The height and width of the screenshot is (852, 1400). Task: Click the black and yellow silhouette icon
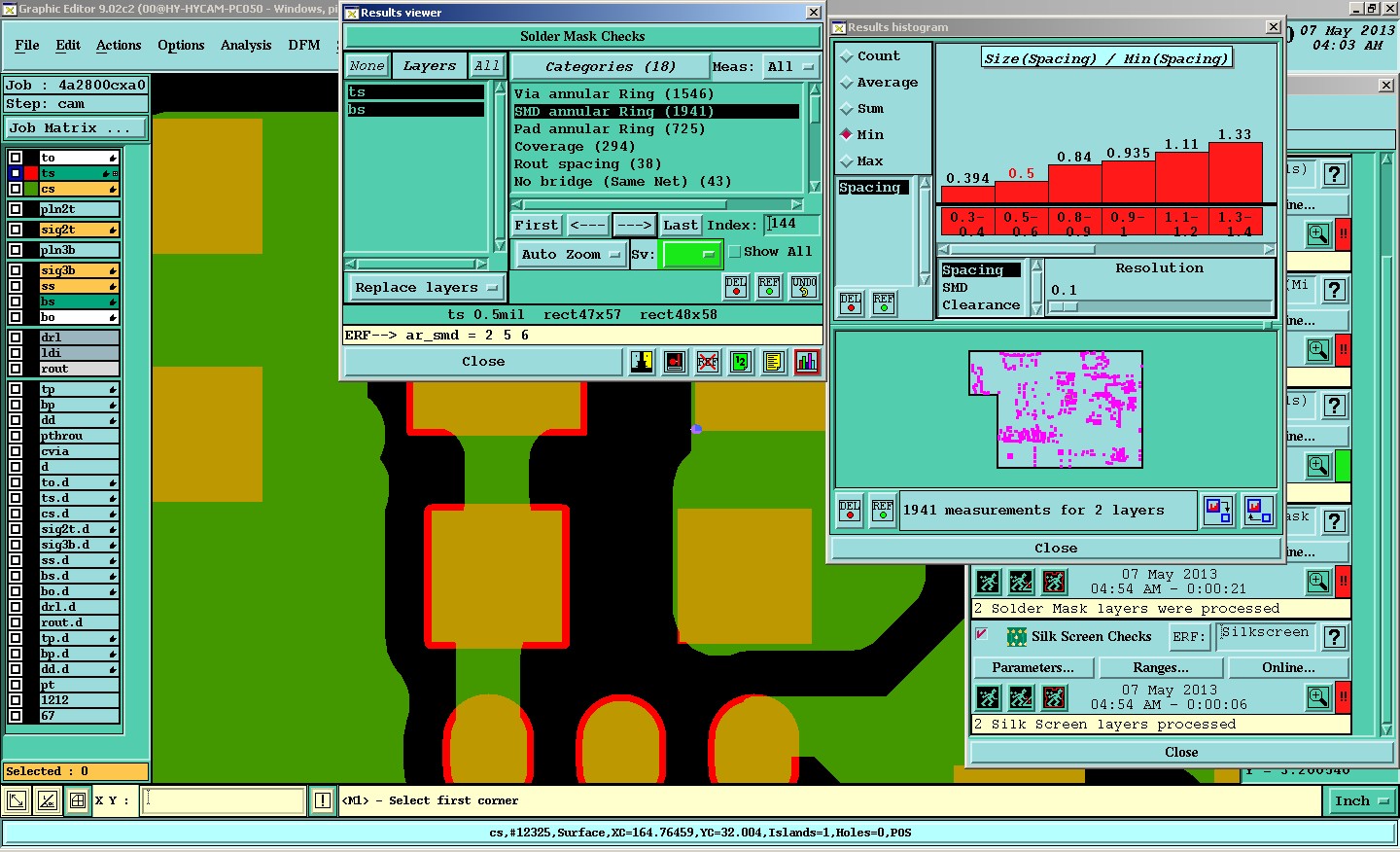pyautogui.click(x=642, y=362)
